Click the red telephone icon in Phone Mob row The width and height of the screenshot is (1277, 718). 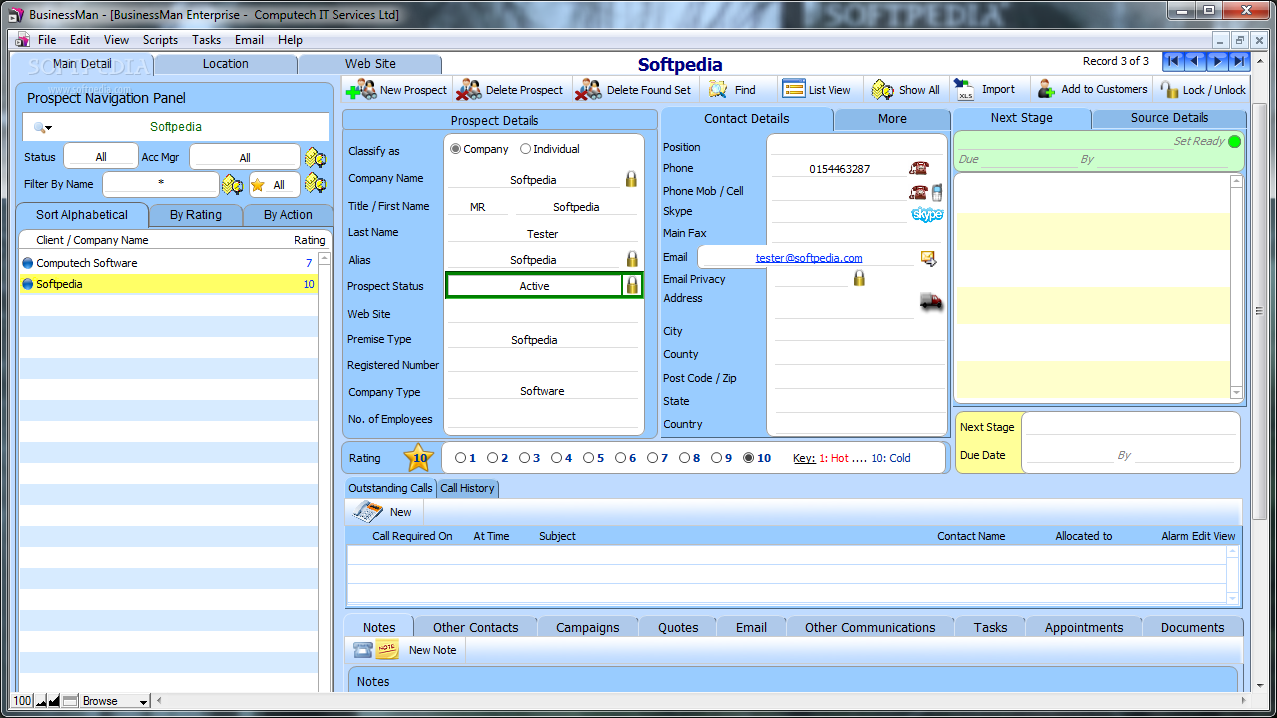click(918, 192)
